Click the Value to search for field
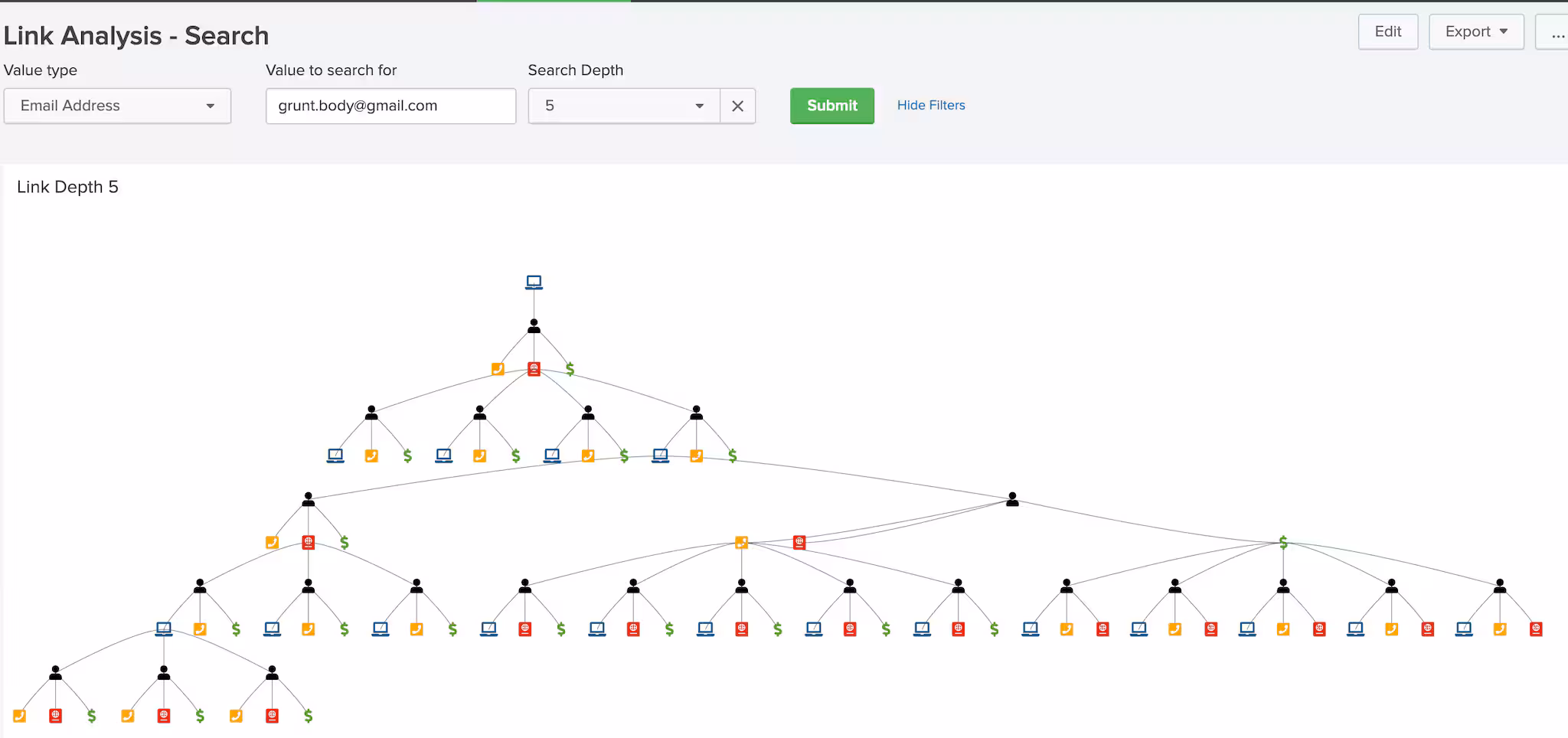The height and width of the screenshot is (738, 1568). pos(390,106)
